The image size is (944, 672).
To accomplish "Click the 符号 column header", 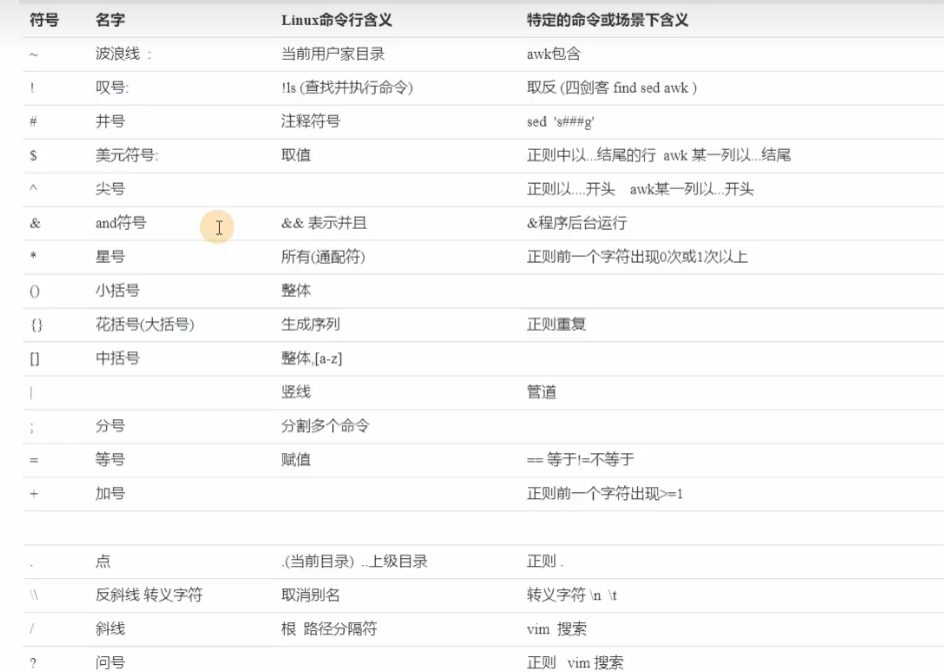I will pyautogui.click(x=44, y=20).
